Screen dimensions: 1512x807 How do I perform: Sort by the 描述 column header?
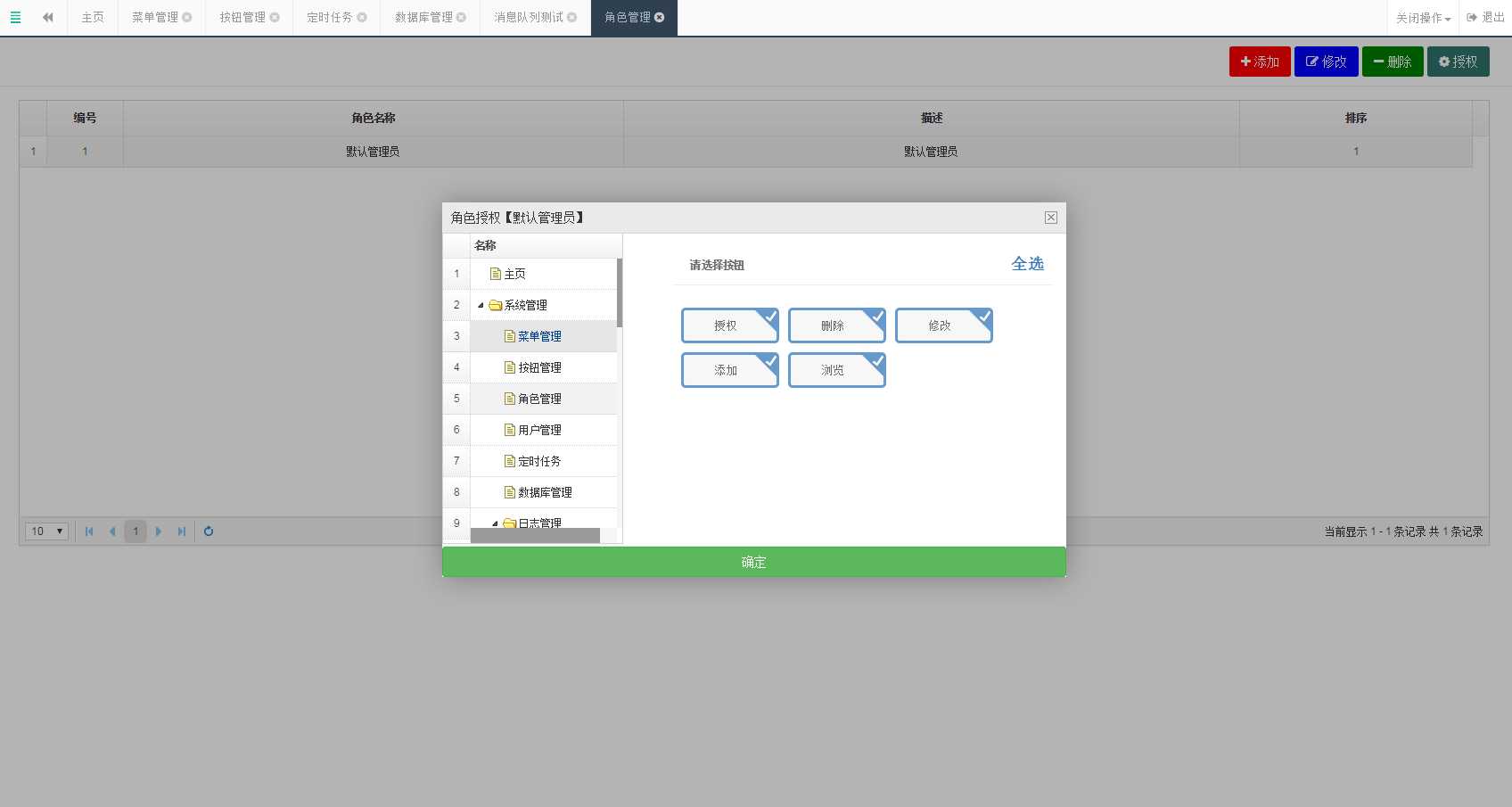[932, 118]
